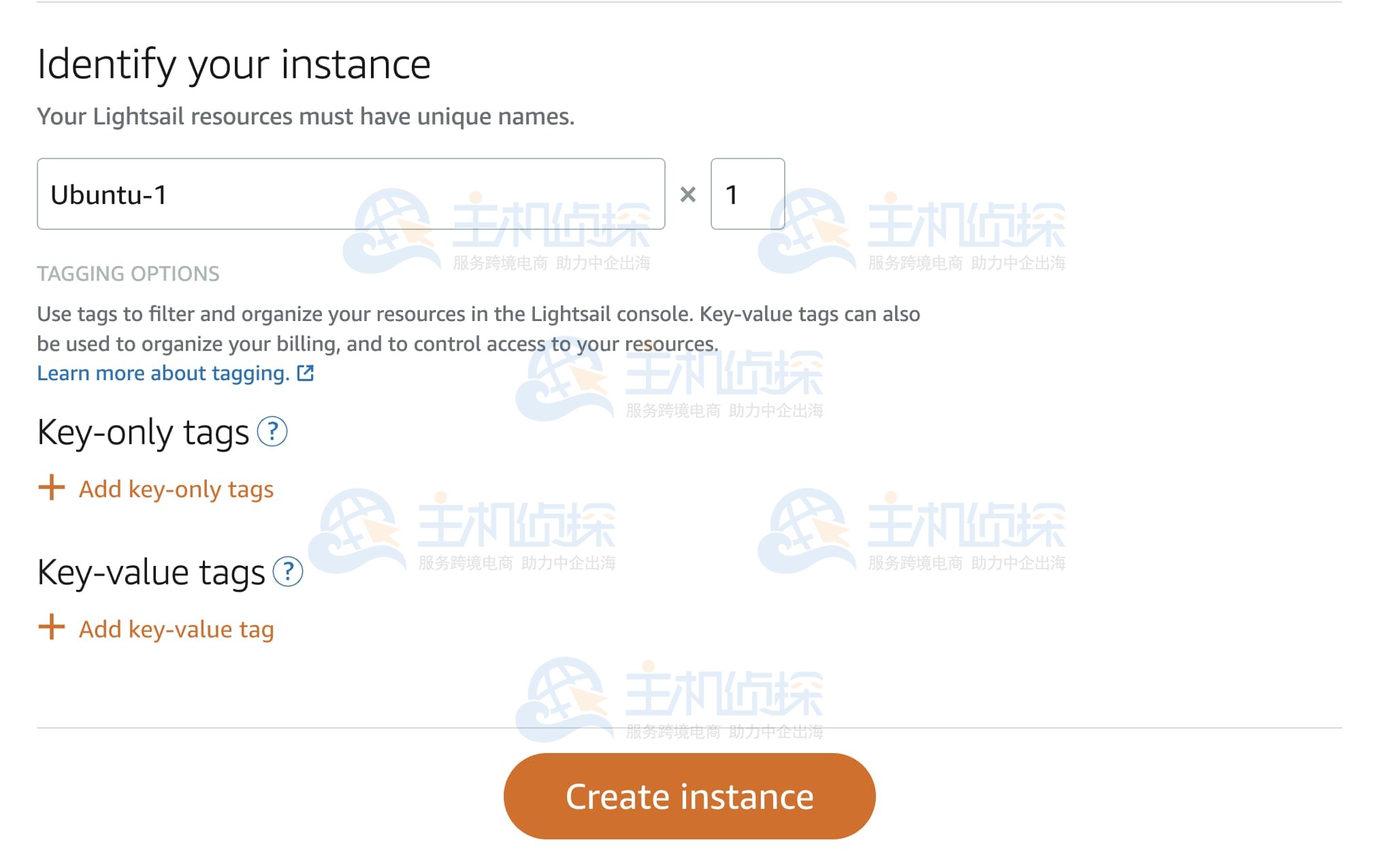1398x868 pixels.
Task: Show help for Key-only tags
Action: click(x=272, y=432)
